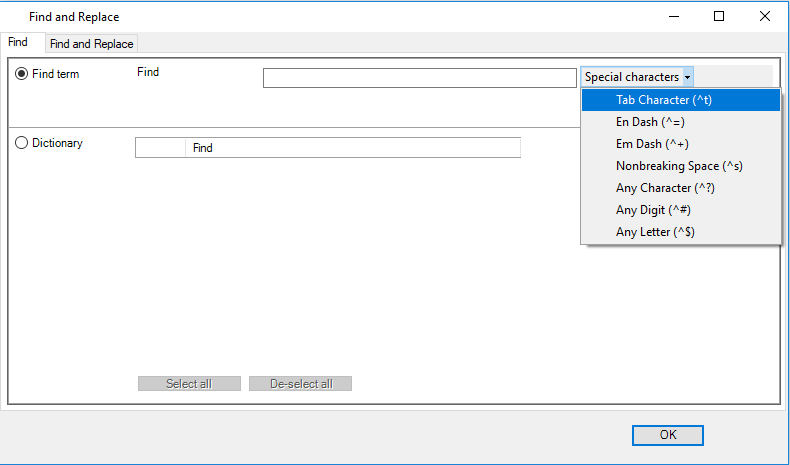Pick Any Letter (^$) entry

(681, 232)
